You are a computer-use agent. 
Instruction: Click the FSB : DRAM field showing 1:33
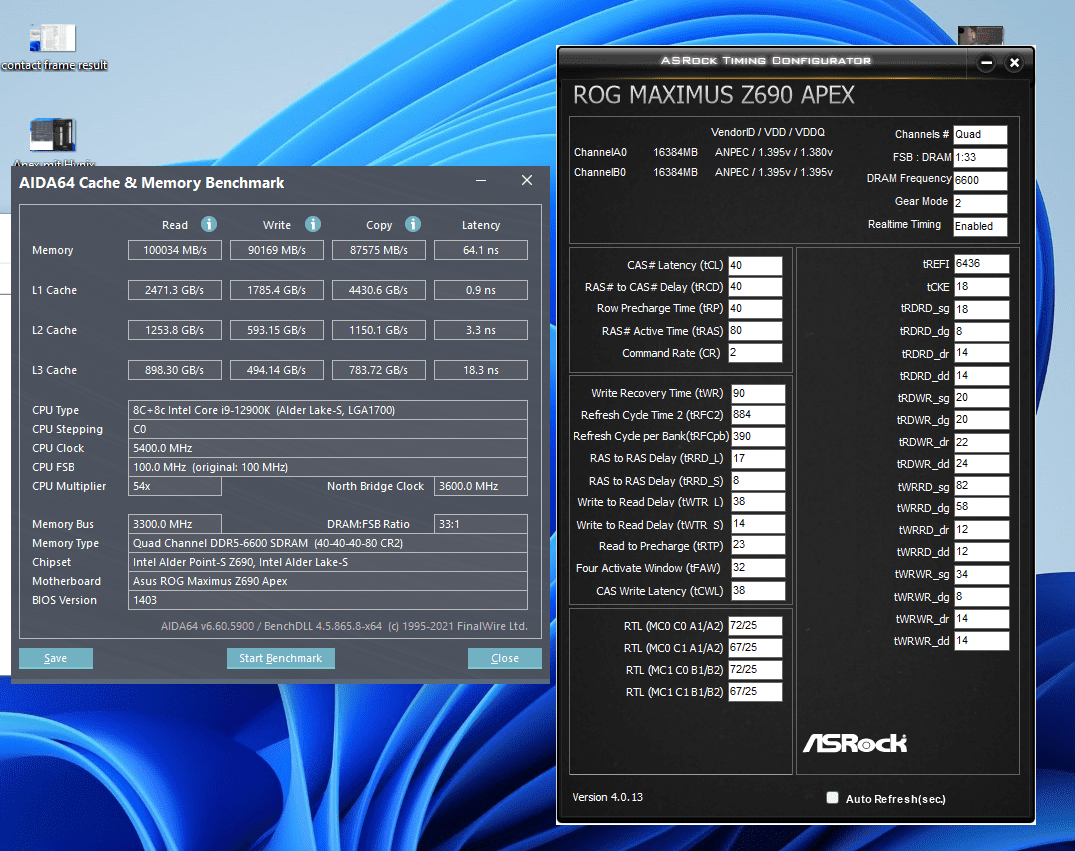pos(980,157)
